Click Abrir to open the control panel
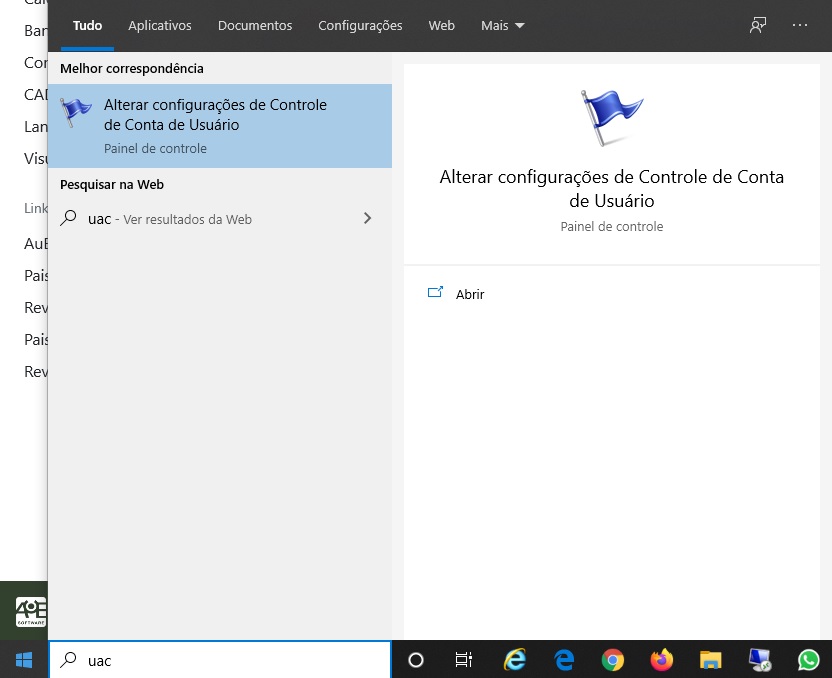 tap(469, 294)
